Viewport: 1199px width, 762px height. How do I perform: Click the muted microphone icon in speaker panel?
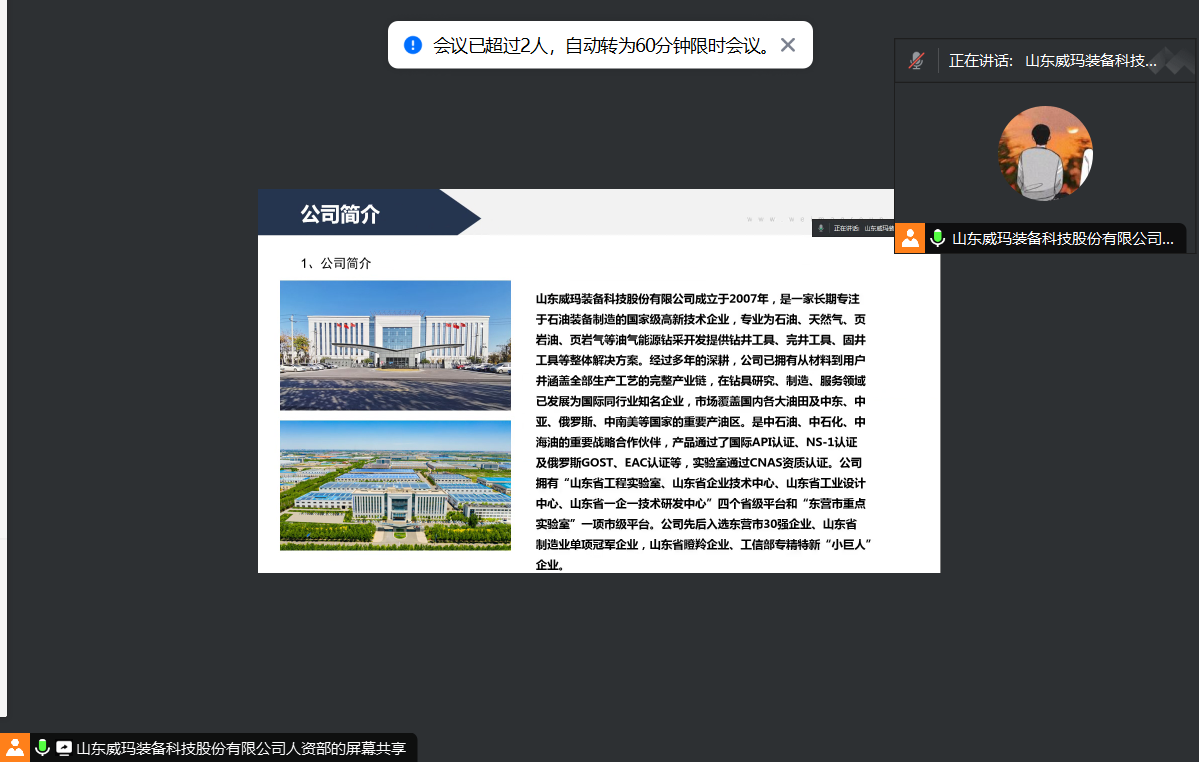coord(916,60)
